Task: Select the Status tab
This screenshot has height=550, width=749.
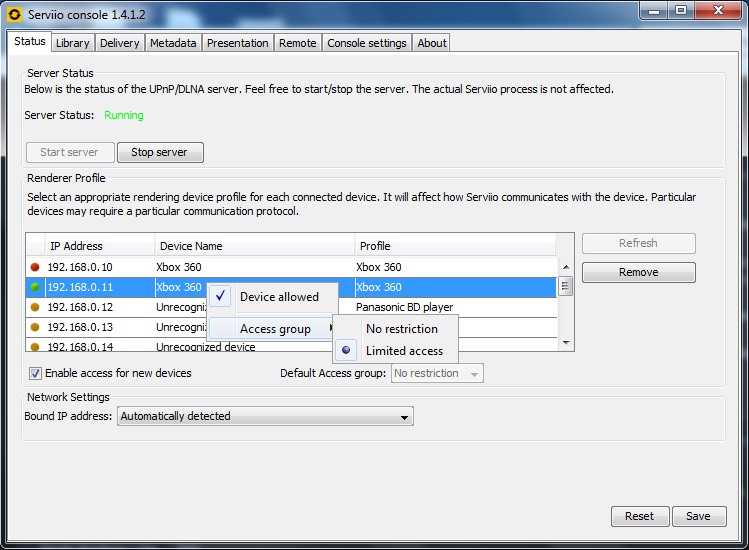Action: [x=30, y=41]
